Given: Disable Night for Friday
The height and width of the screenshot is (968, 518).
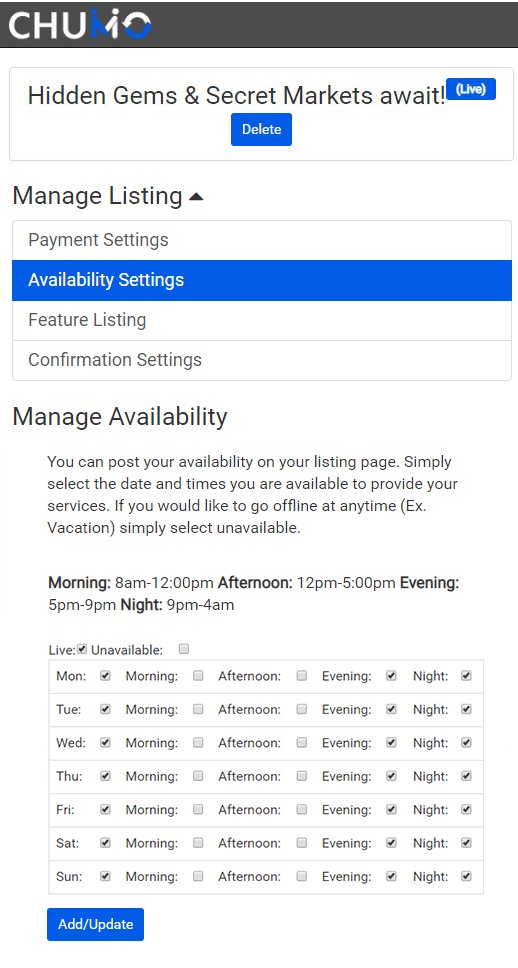Looking at the screenshot, I should pos(466,809).
